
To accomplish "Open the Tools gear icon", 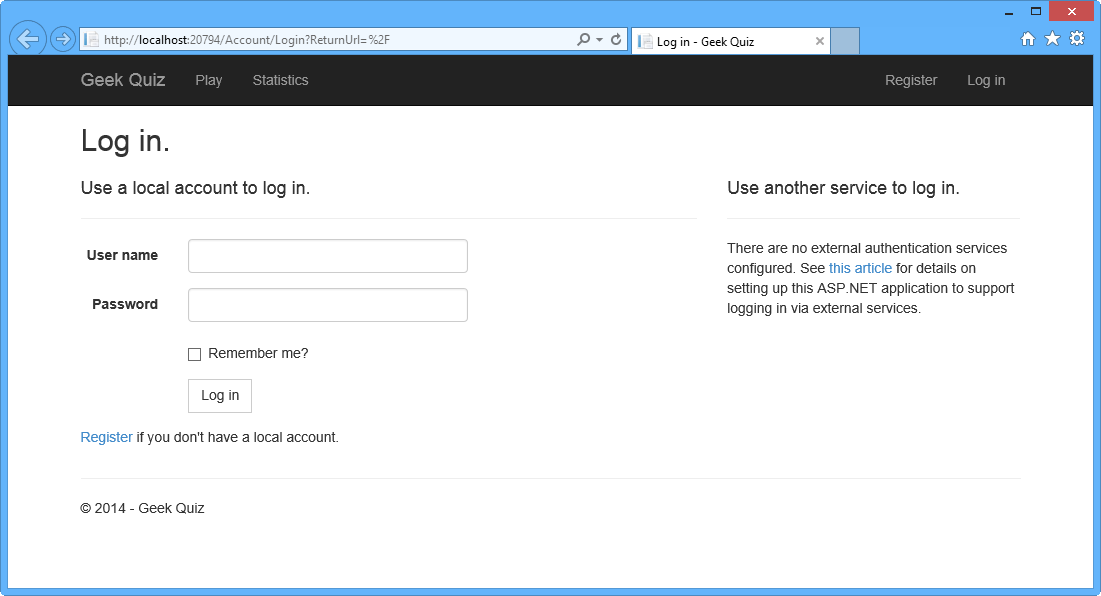I will 1077,39.
